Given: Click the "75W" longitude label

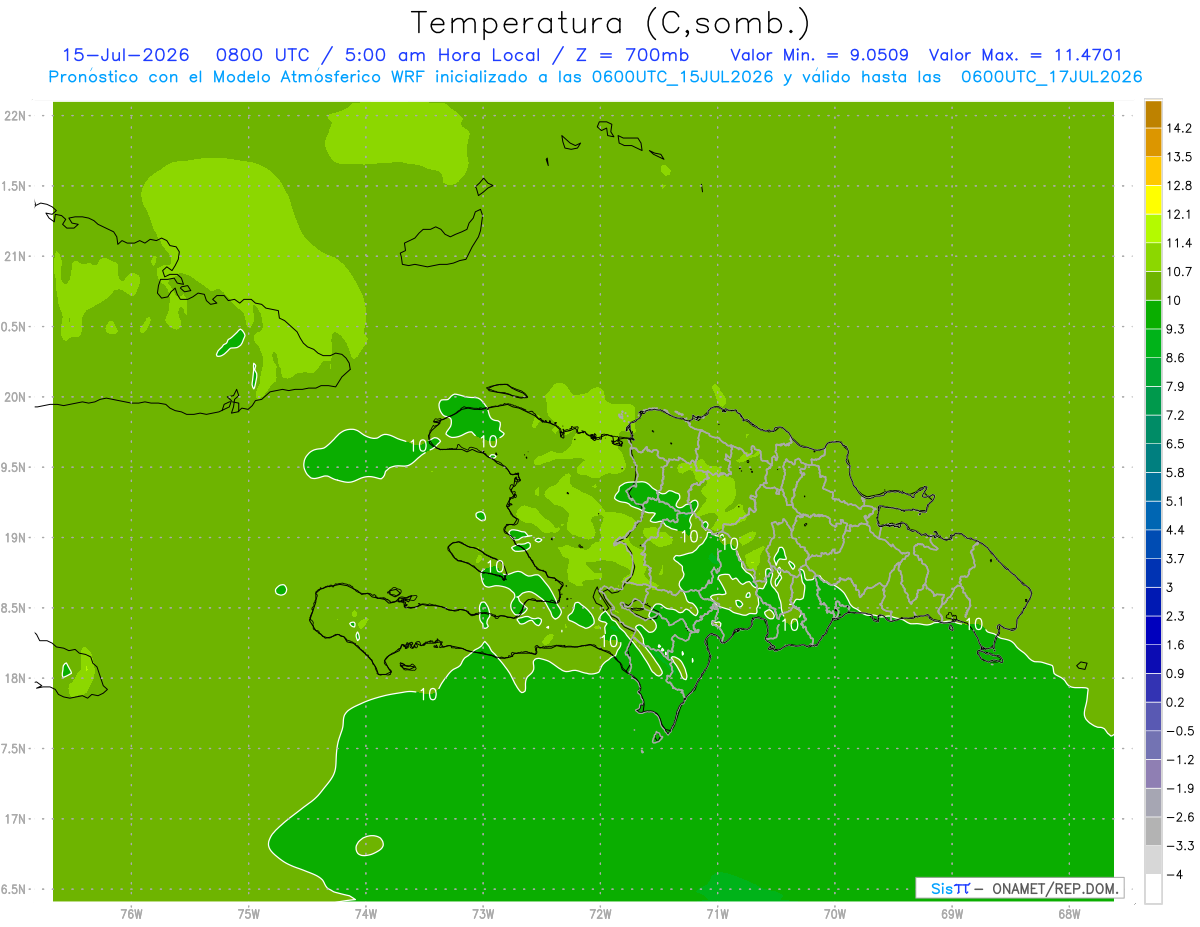Looking at the screenshot, I should 249,913.
